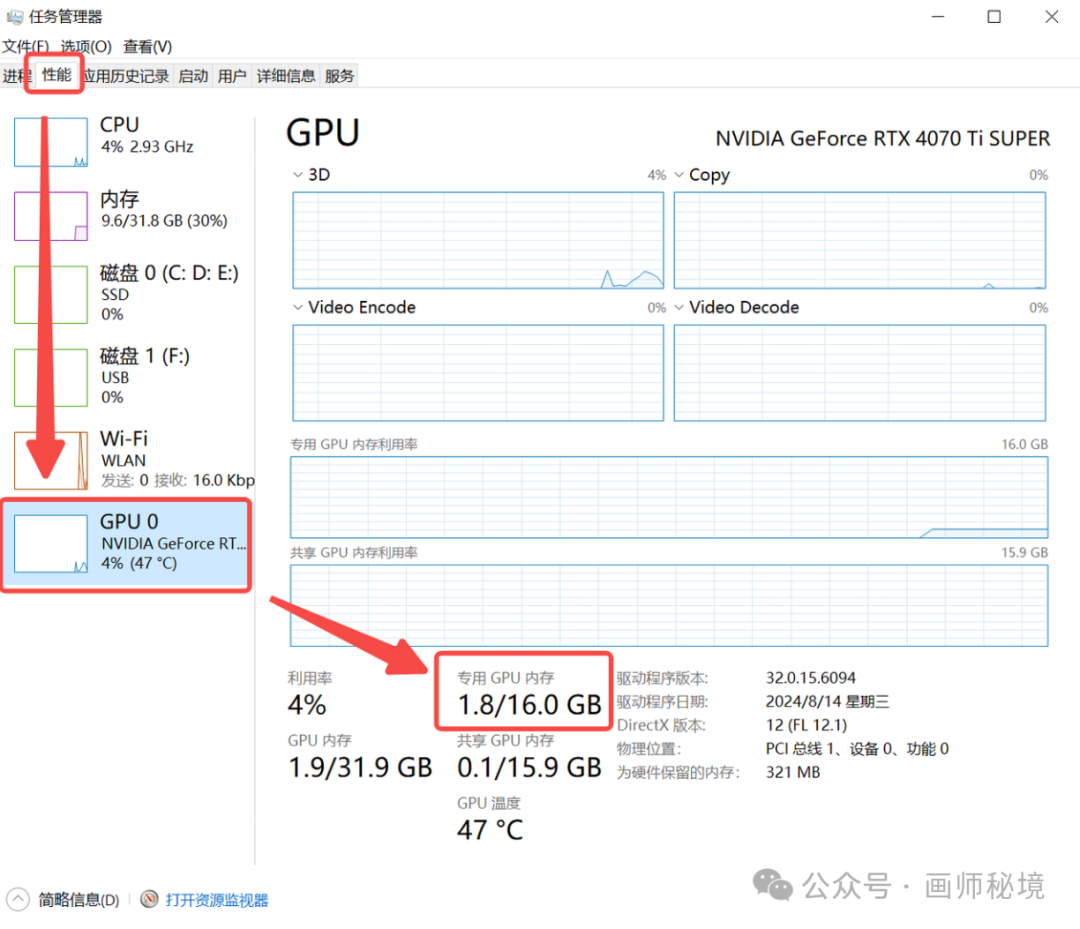
Task: Select the 磁盘 0 (C: D: E:) graph thumbnail
Action: [x=51, y=295]
